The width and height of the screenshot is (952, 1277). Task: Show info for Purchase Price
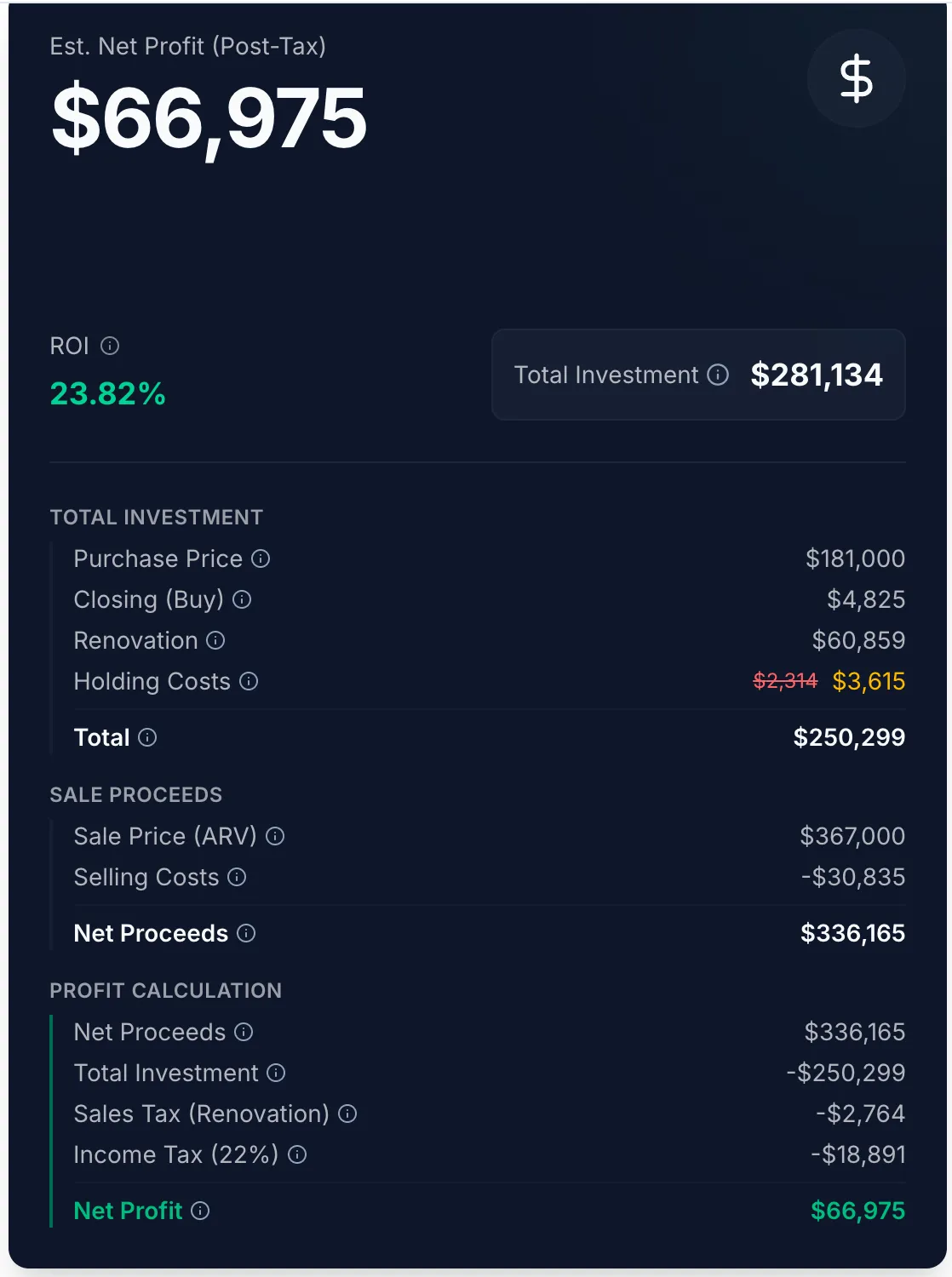[261, 558]
